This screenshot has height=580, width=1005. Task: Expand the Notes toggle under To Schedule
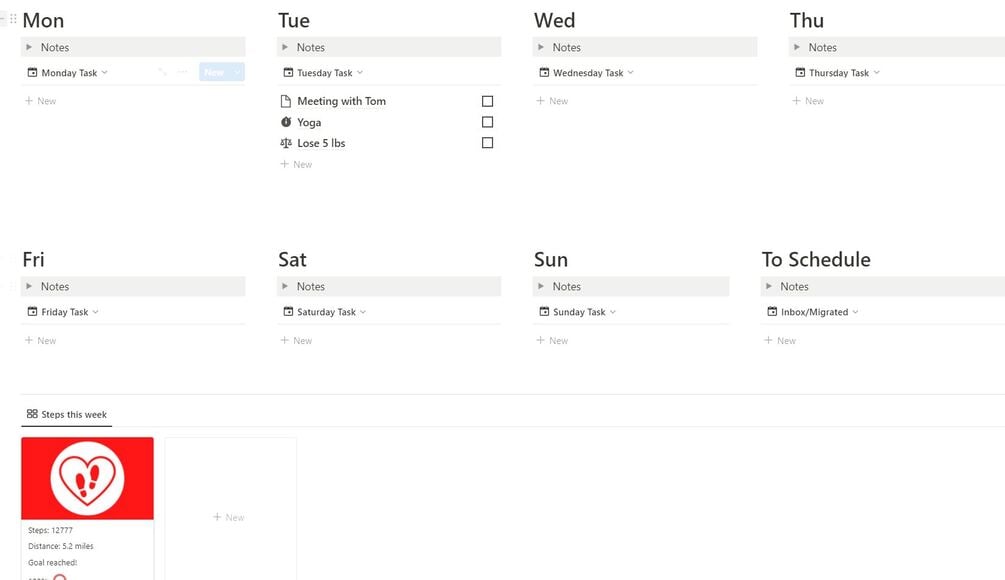tap(769, 287)
